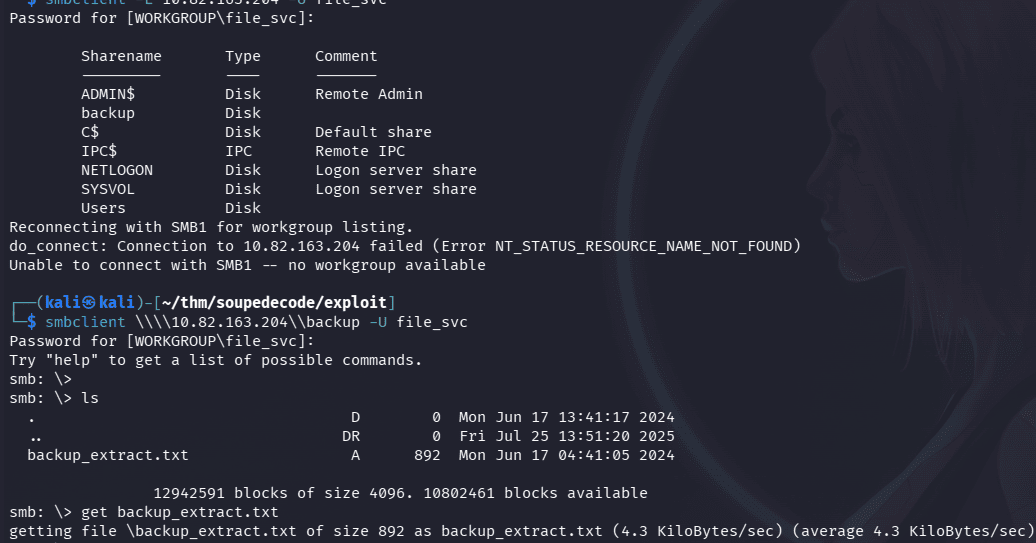The width and height of the screenshot is (1036, 543).
Task: Click the Sharename column header
Action: tap(121, 56)
